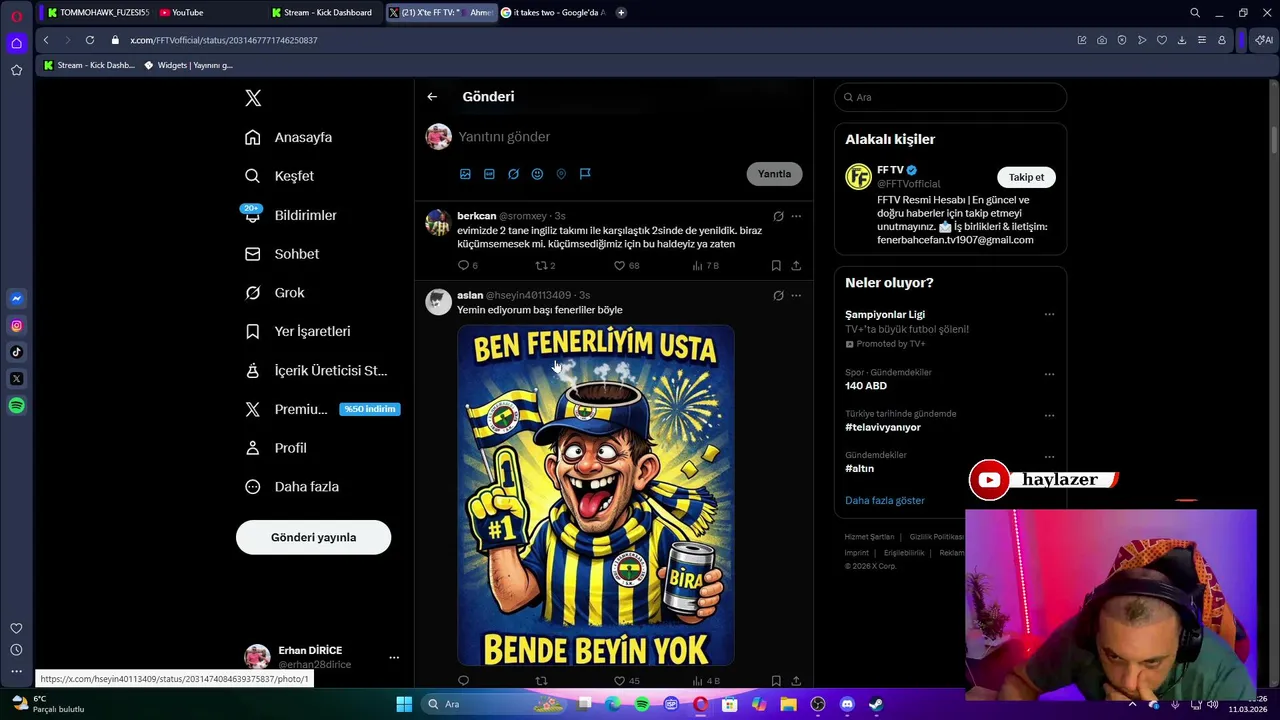Open more options on aslan post

point(796,296)
